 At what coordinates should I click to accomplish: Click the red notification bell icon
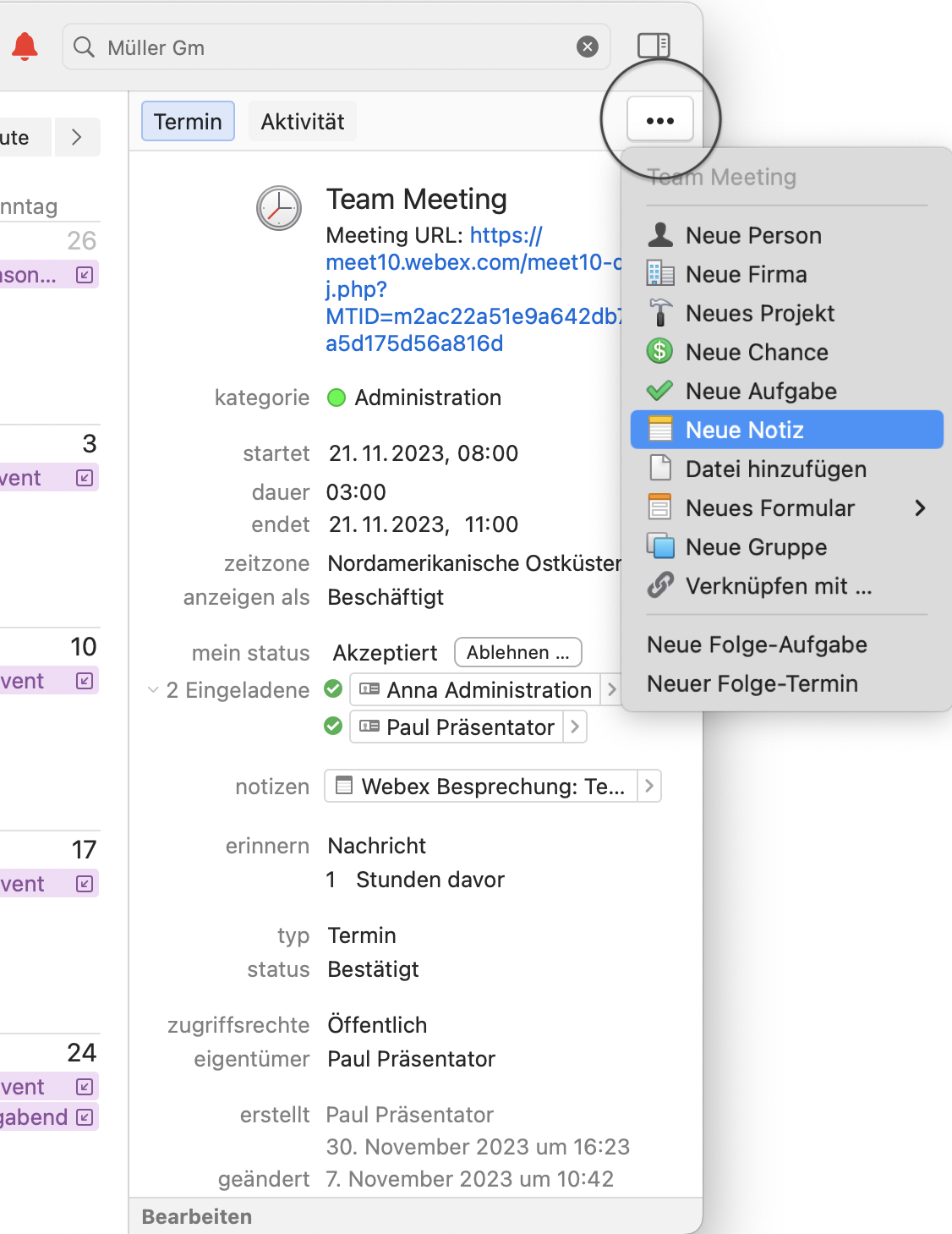pyautogui.click(x=25, y=47)
